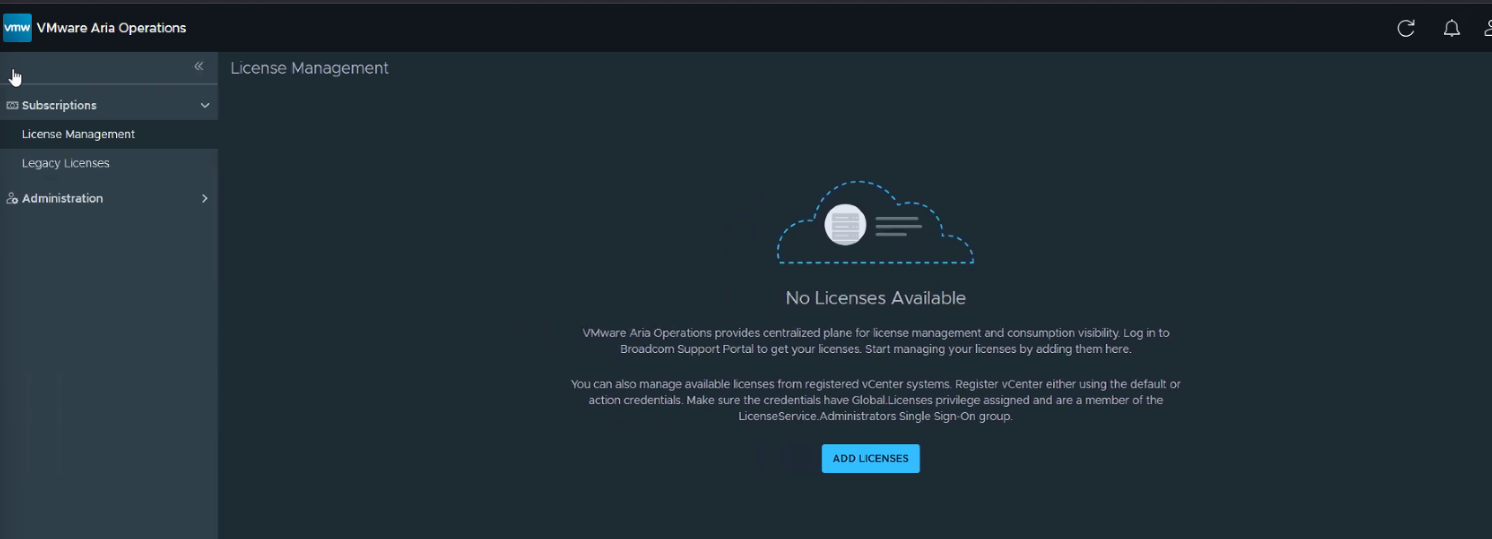
Task: Click the cloud server illustration
Action: (x=875, y=223)
